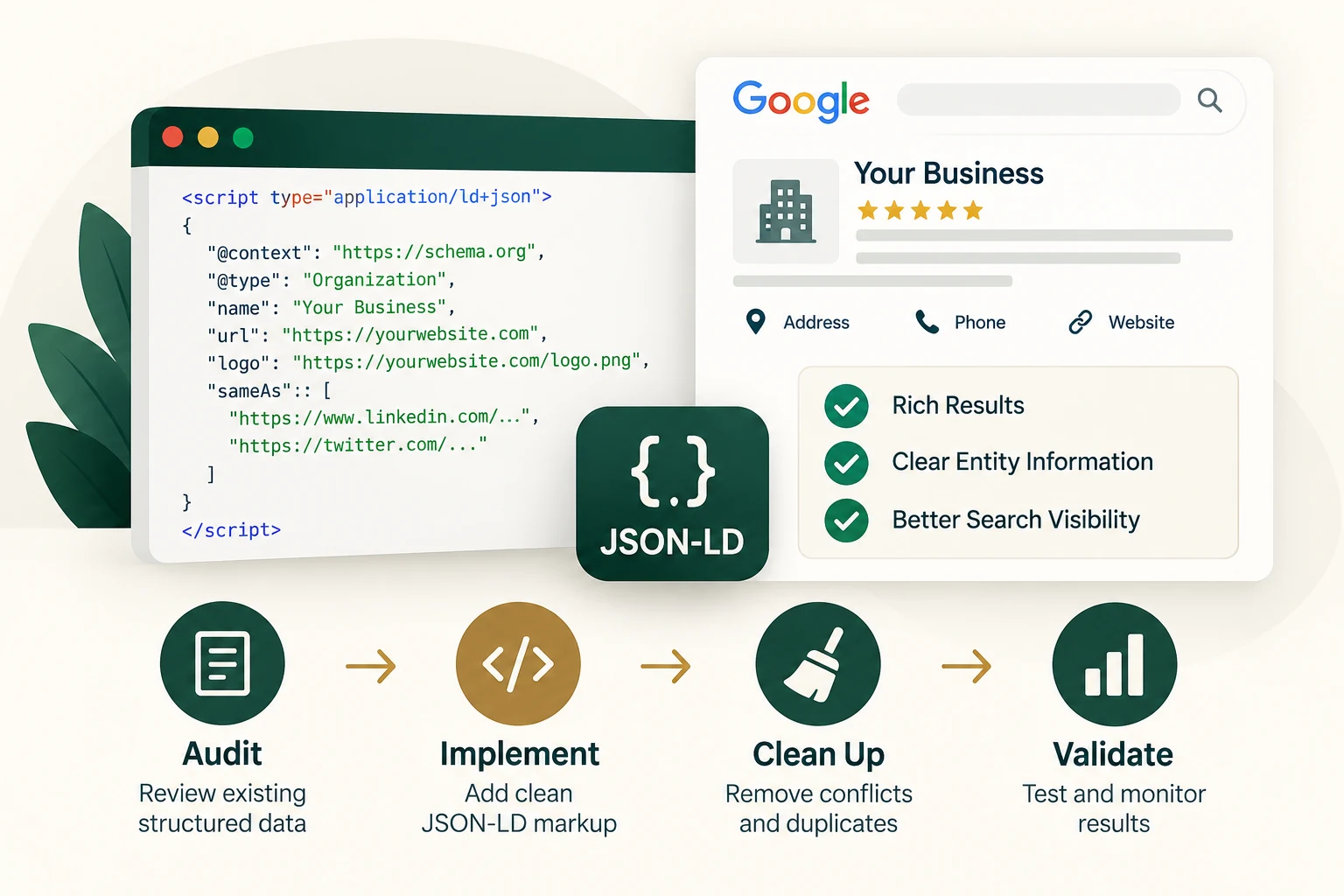Click the opening script tag code line
1344x896 pixels.
coord(367,197)
